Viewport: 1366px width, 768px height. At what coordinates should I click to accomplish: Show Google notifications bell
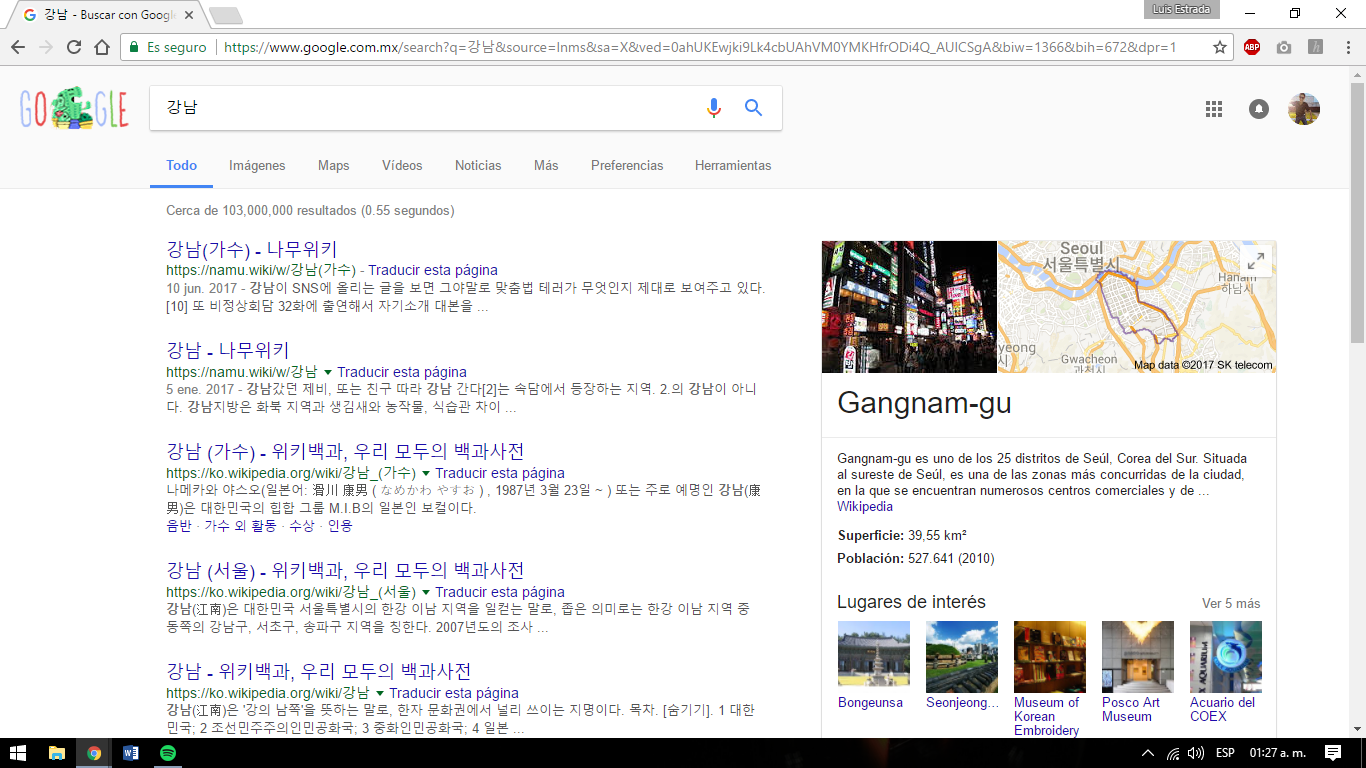pos(1259,109)
